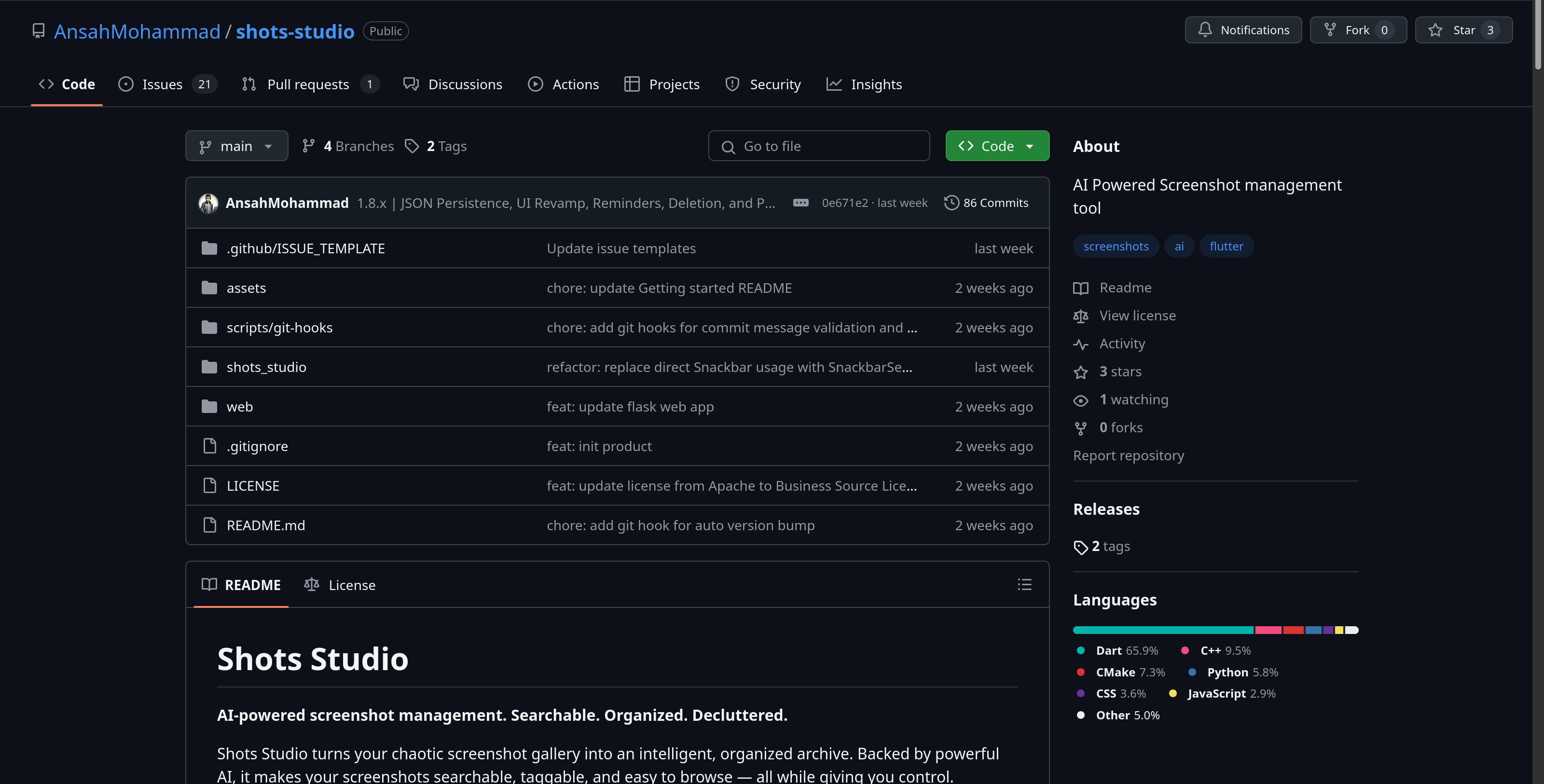Click the LICENSE file icon

pyautogui.click(x=209, y=485)
